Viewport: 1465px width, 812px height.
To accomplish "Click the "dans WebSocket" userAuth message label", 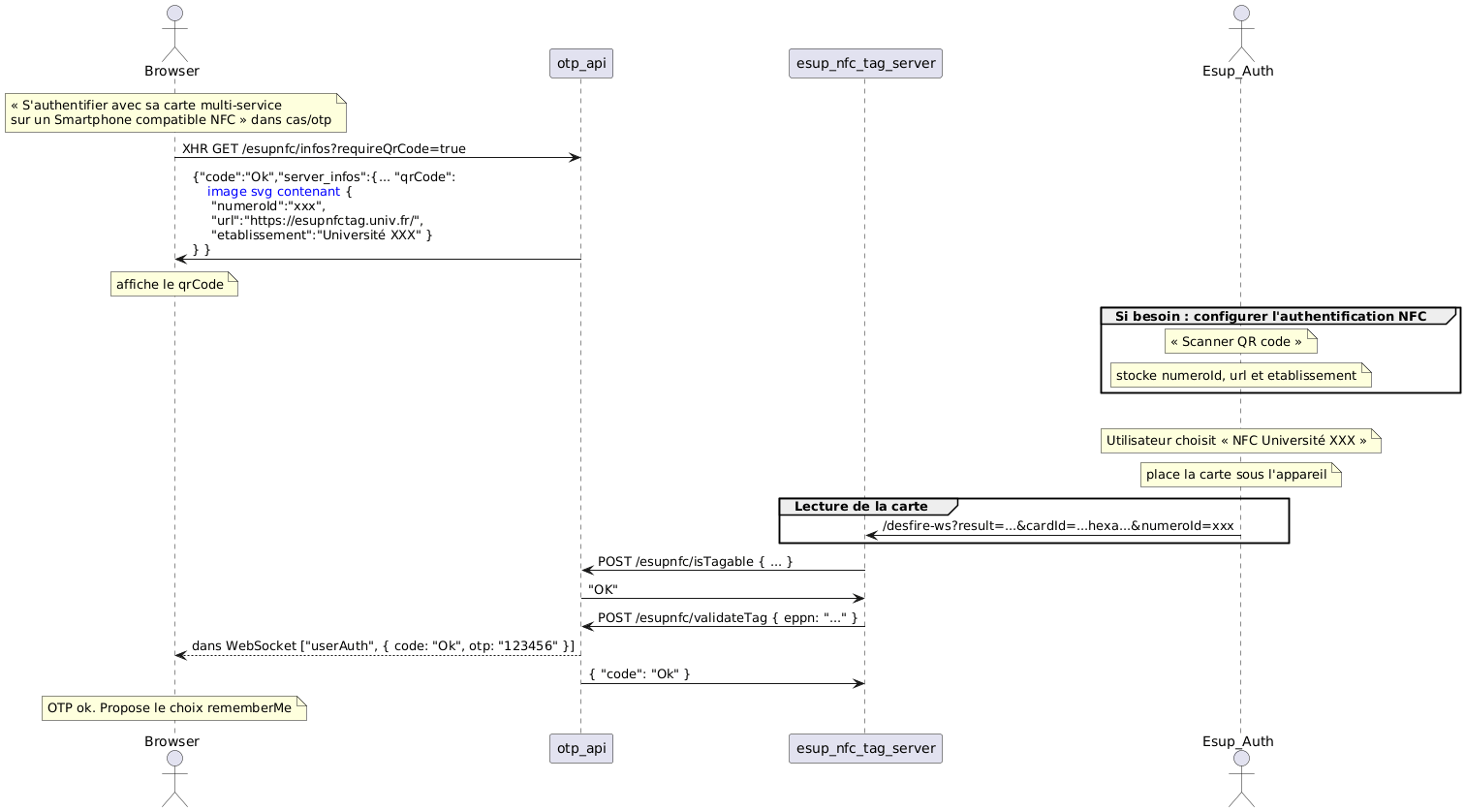I will point(383,645).
